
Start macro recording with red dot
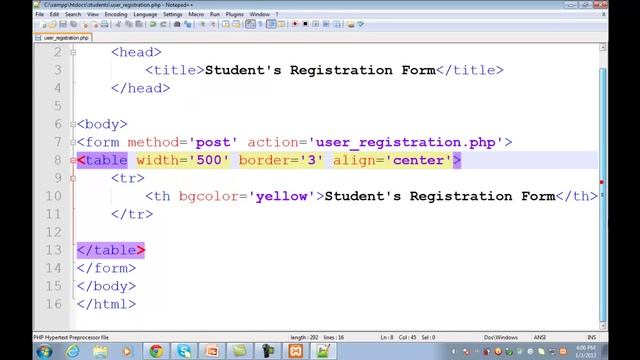pos(295,24)
